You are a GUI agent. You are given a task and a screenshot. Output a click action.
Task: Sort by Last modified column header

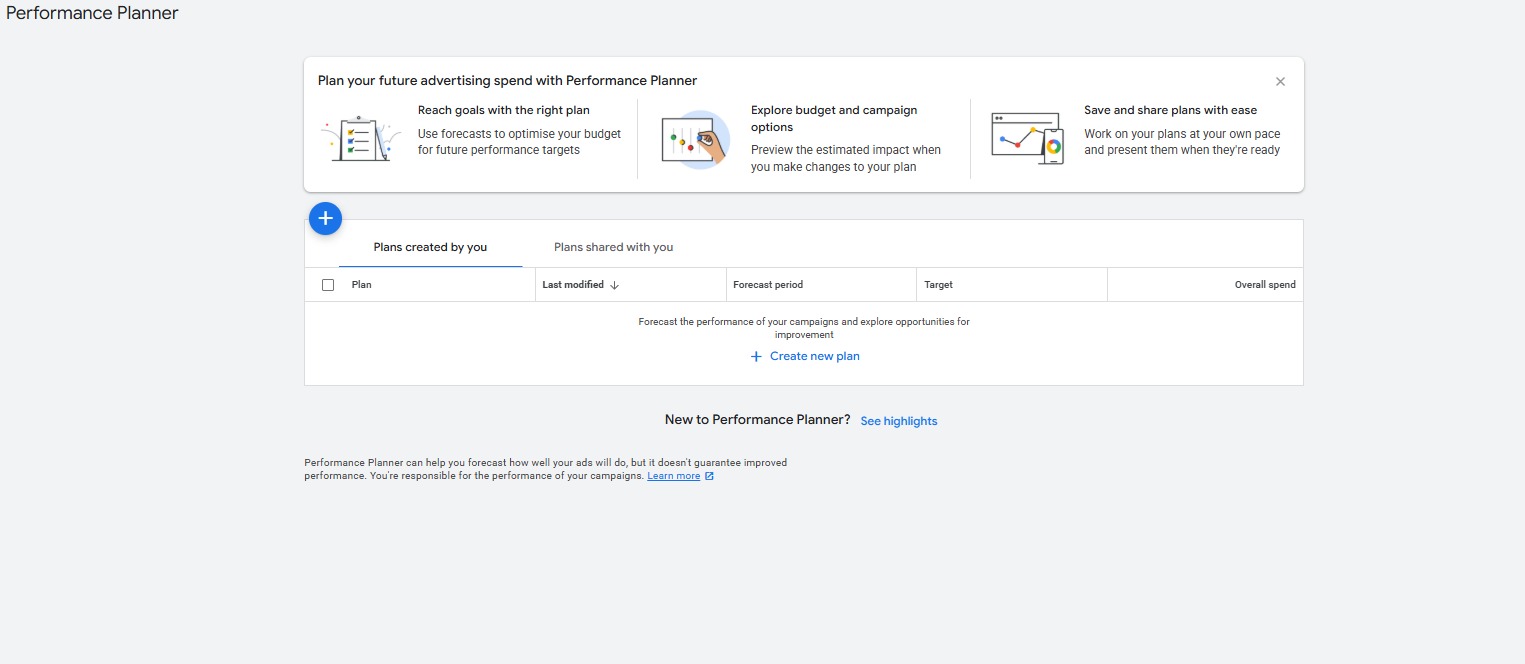(x=573, y=285)
